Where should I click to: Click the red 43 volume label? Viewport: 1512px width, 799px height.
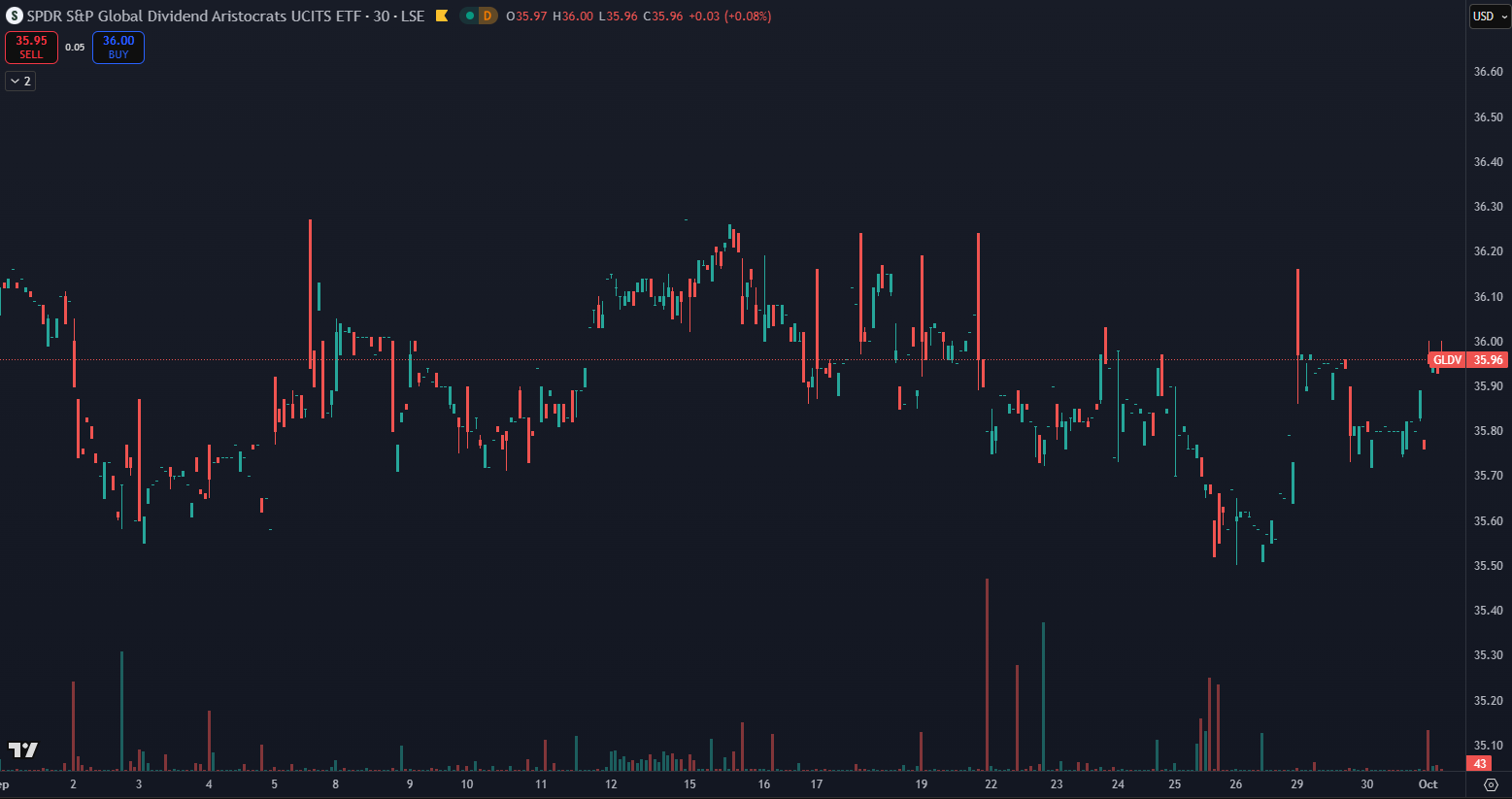[x=1481, y=764]
